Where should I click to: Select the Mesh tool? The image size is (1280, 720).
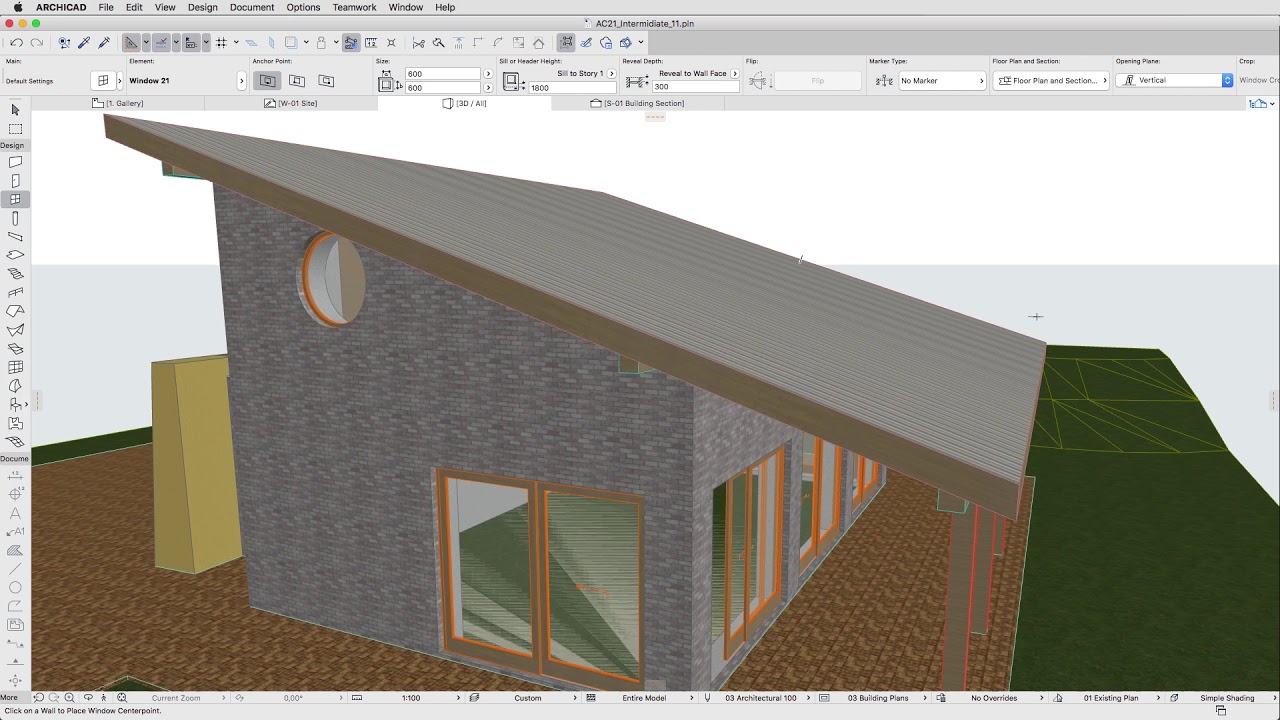tap(15, 442)
